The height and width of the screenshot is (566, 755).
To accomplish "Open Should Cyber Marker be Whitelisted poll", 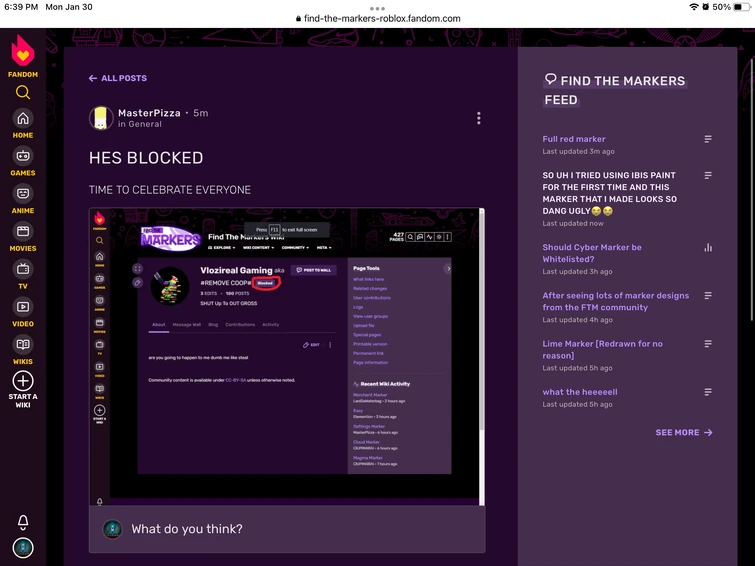I will [592, 253].
